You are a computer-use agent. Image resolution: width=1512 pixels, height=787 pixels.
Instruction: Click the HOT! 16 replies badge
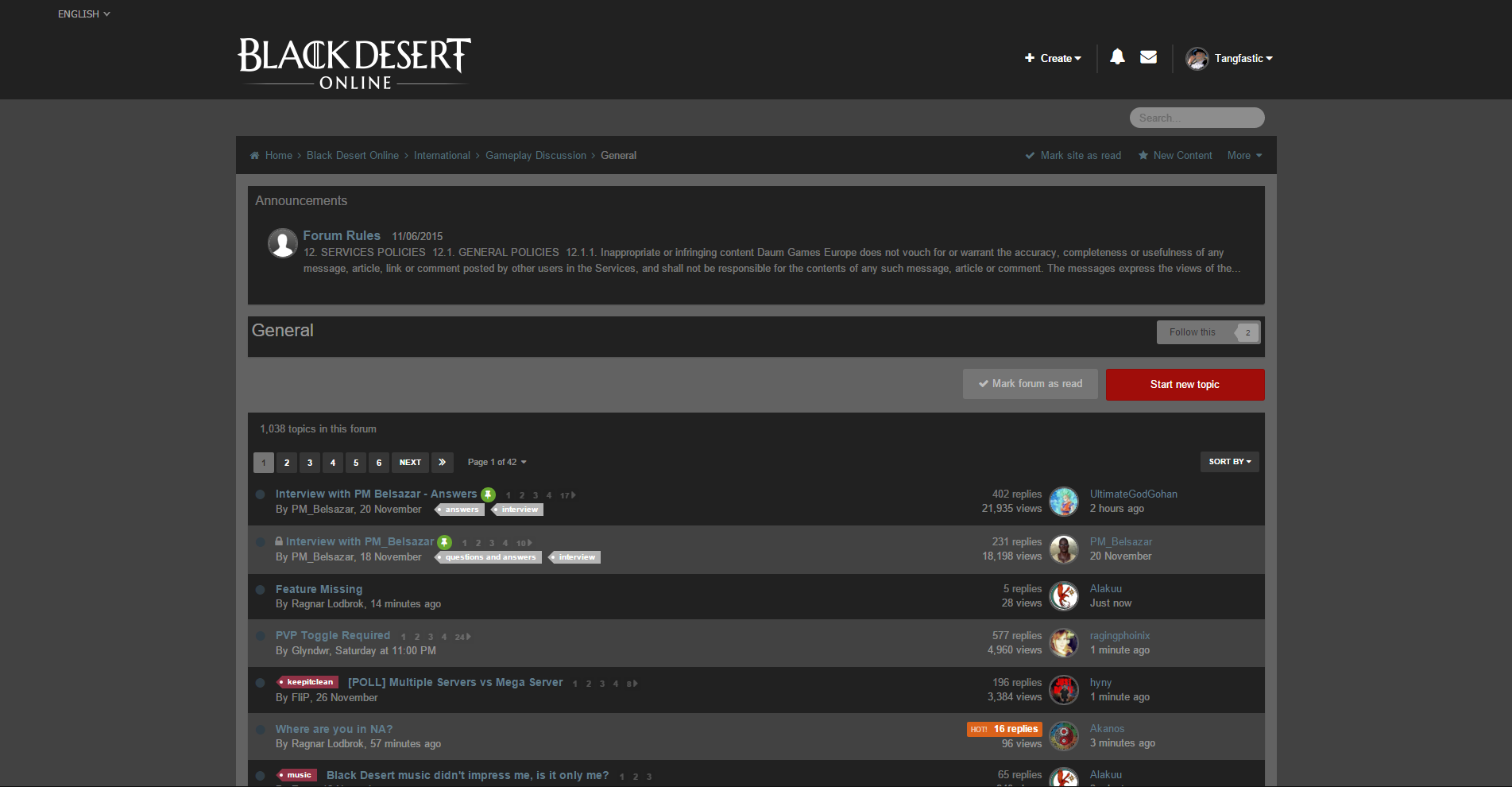coord(1004,729)
